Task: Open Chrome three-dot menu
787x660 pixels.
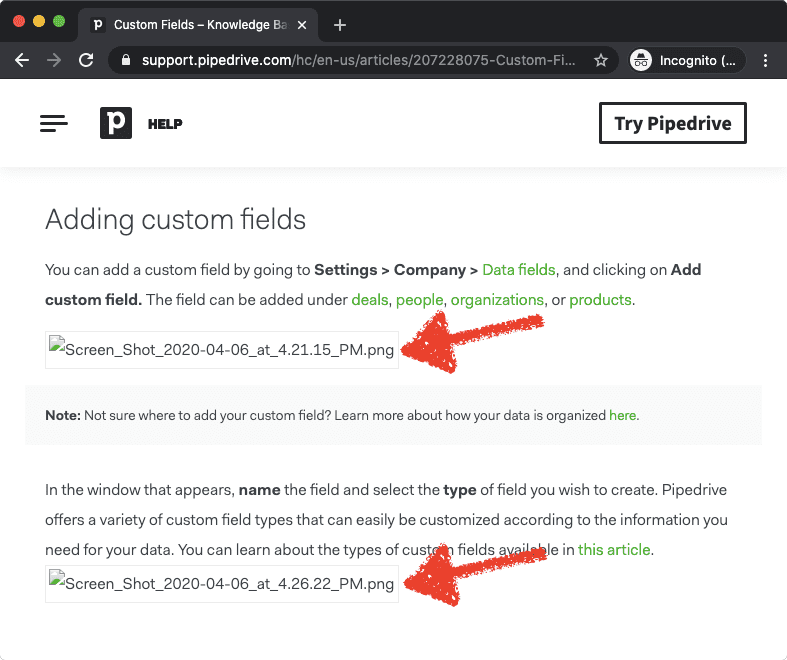Action: (x=765, y=61)
